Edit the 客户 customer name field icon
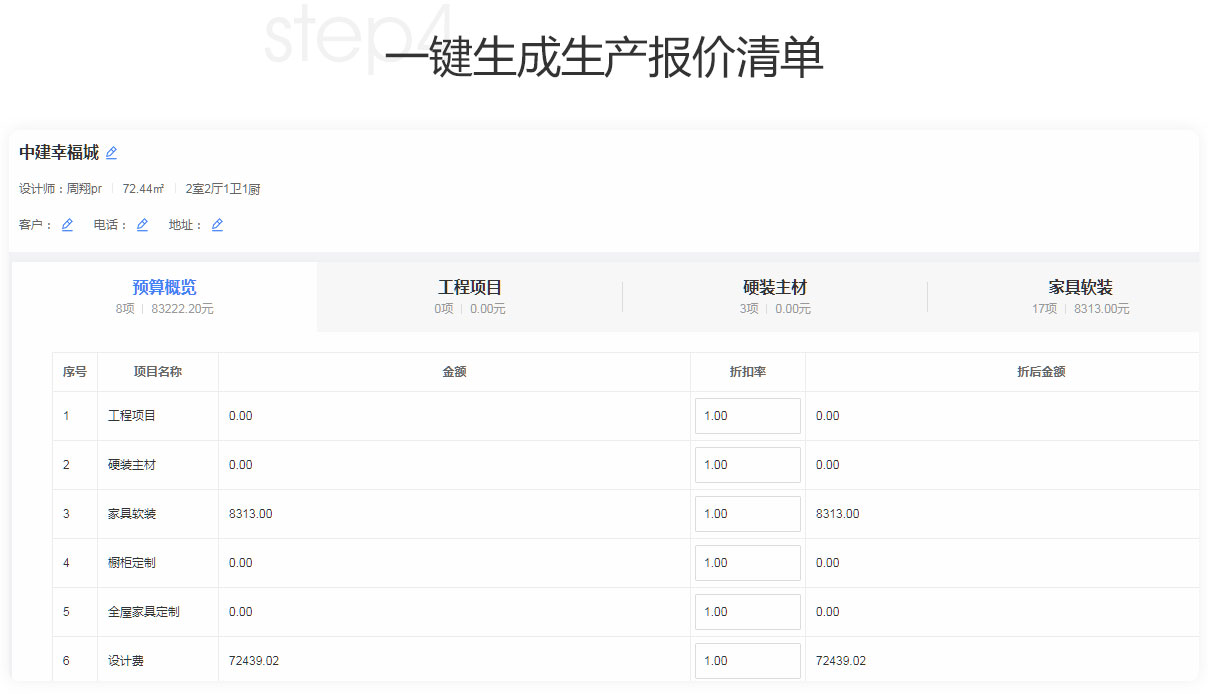Image resolution: width=1208 pixels, height=700 pixels. coord(67,225)
